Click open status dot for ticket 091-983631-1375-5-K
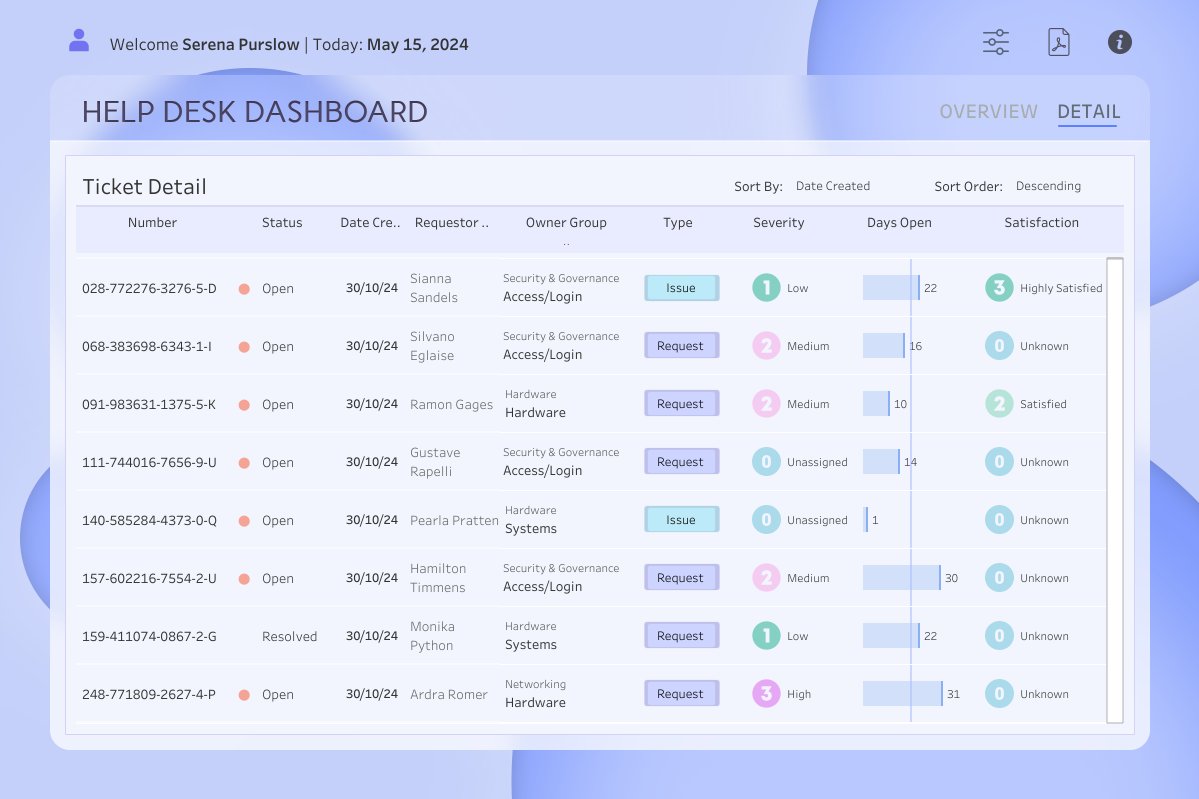The width and height of the screenshot is (1199, 799). point(244,405)
